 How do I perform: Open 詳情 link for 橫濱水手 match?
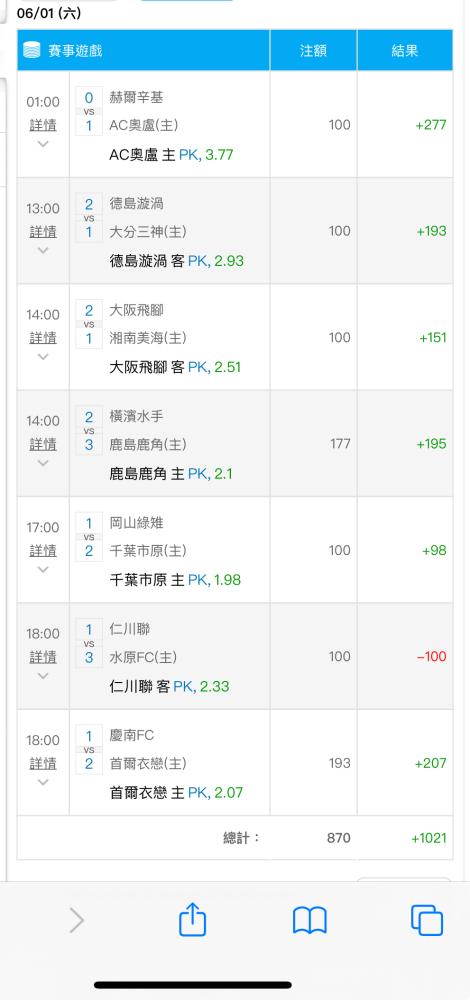pos(43,444)
